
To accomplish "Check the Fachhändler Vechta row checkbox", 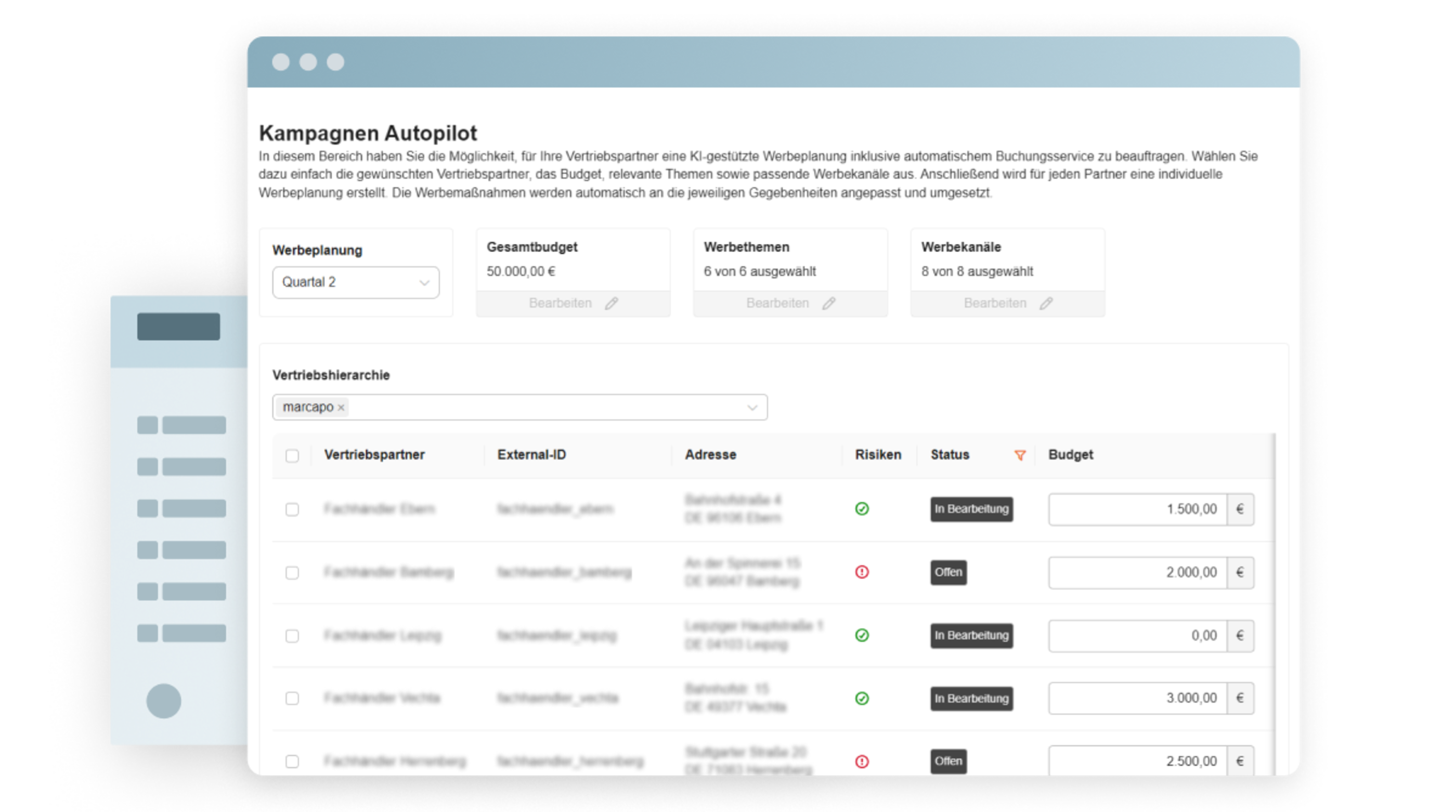I will (x=292, y=699).
